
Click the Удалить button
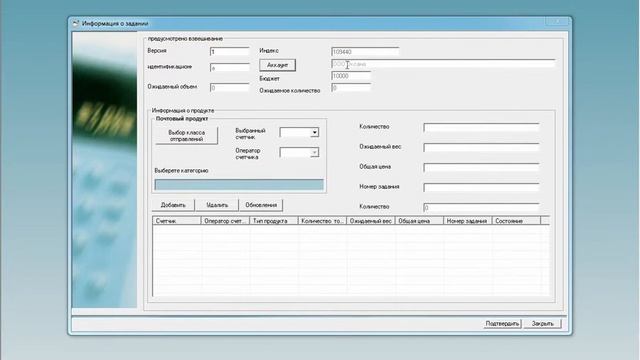click(217, 205)
